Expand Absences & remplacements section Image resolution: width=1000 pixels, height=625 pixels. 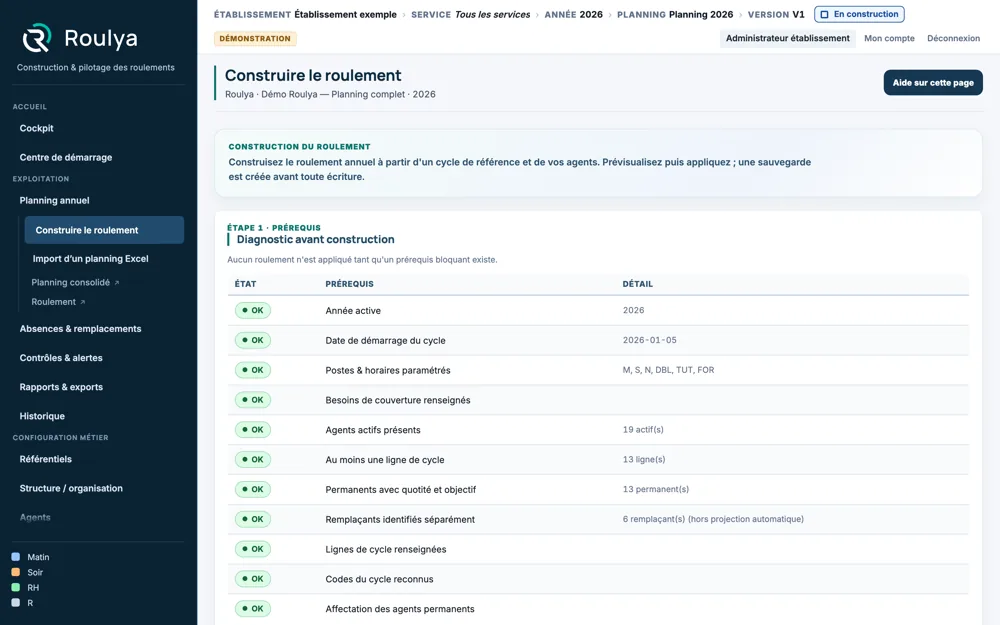point(80,329)
